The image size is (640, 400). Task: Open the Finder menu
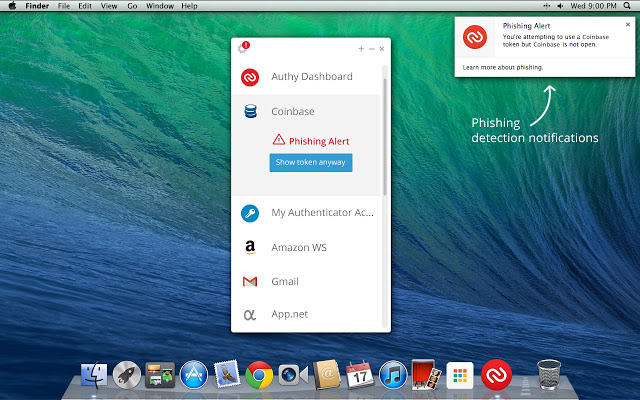point(37,6)
